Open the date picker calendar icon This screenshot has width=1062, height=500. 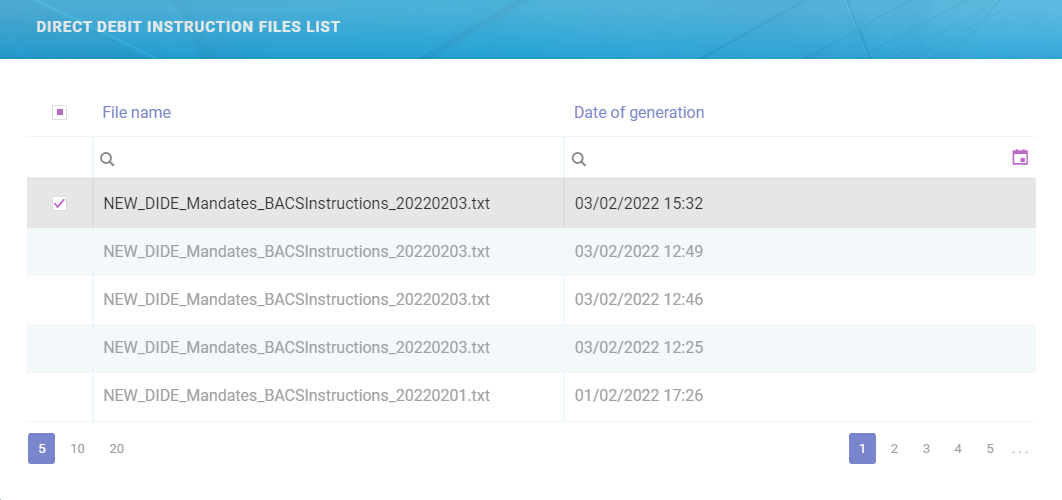pyautogui.click(x=1020, y=158)
